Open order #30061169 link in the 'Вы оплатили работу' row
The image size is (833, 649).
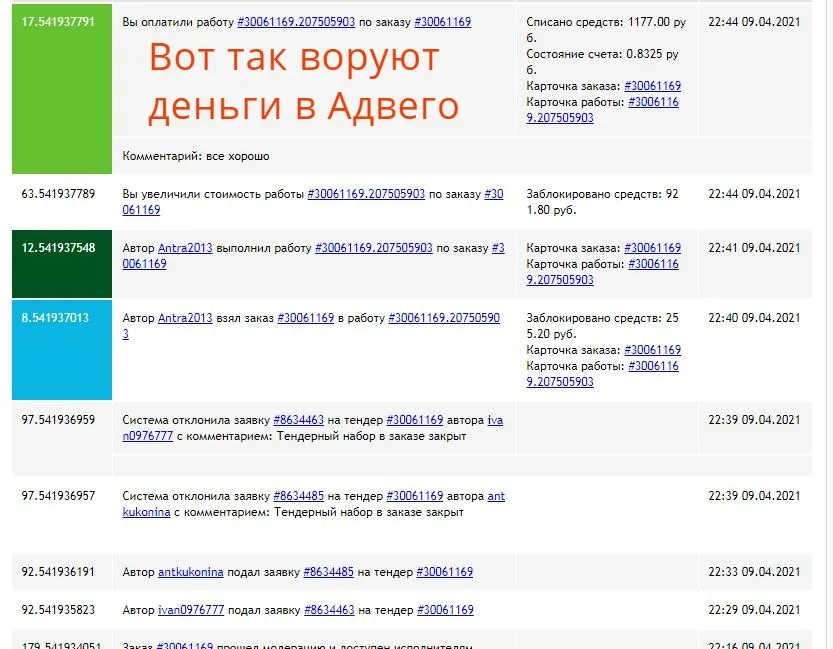click(x=443, y=22)
